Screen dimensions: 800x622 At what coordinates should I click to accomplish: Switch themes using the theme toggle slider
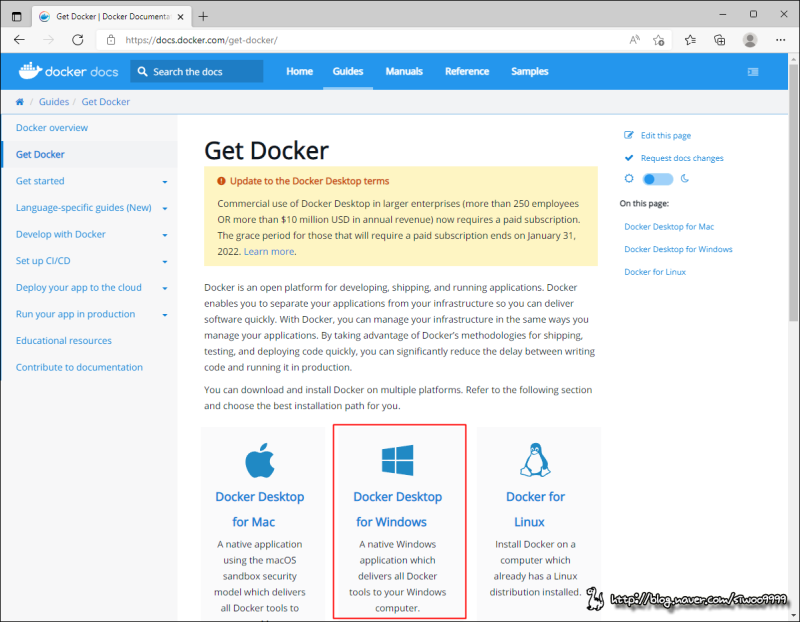pyautogui.click(x=658, y=176)
